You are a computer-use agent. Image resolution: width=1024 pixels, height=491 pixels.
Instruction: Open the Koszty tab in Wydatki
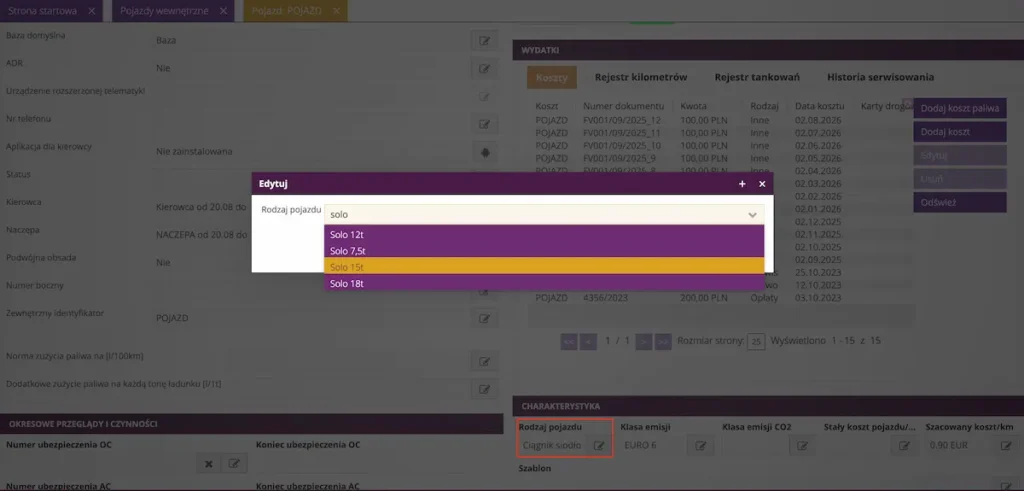(x=552, y=77)
